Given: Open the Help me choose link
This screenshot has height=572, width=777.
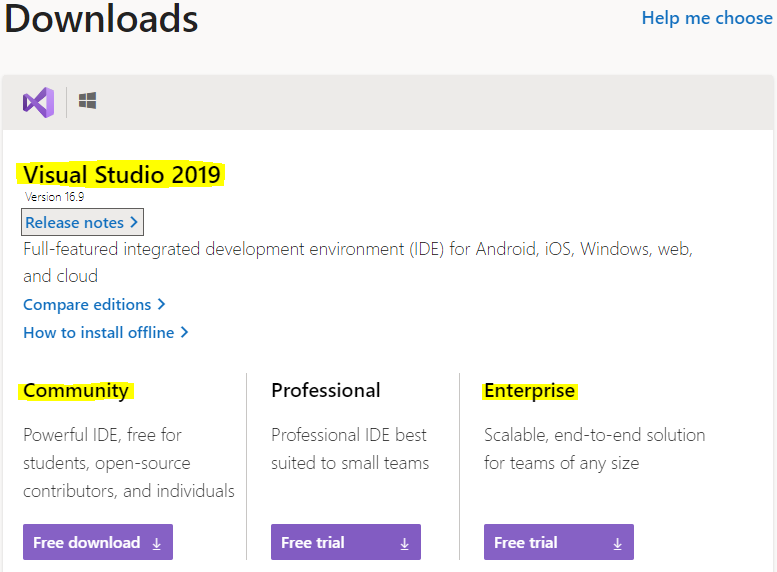Looking at the screenshot, I should tap(707, 18).
